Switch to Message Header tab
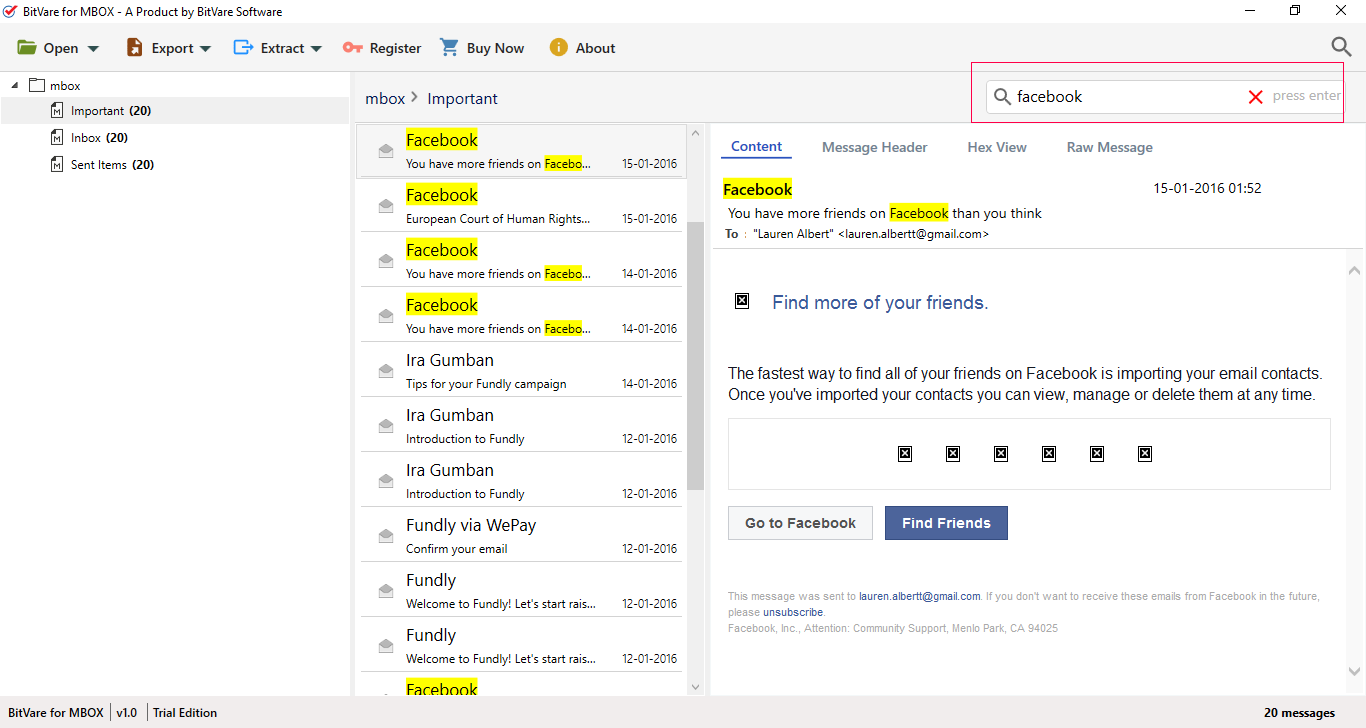Viewport: 1366px width, 728px height. click(874, 147)
